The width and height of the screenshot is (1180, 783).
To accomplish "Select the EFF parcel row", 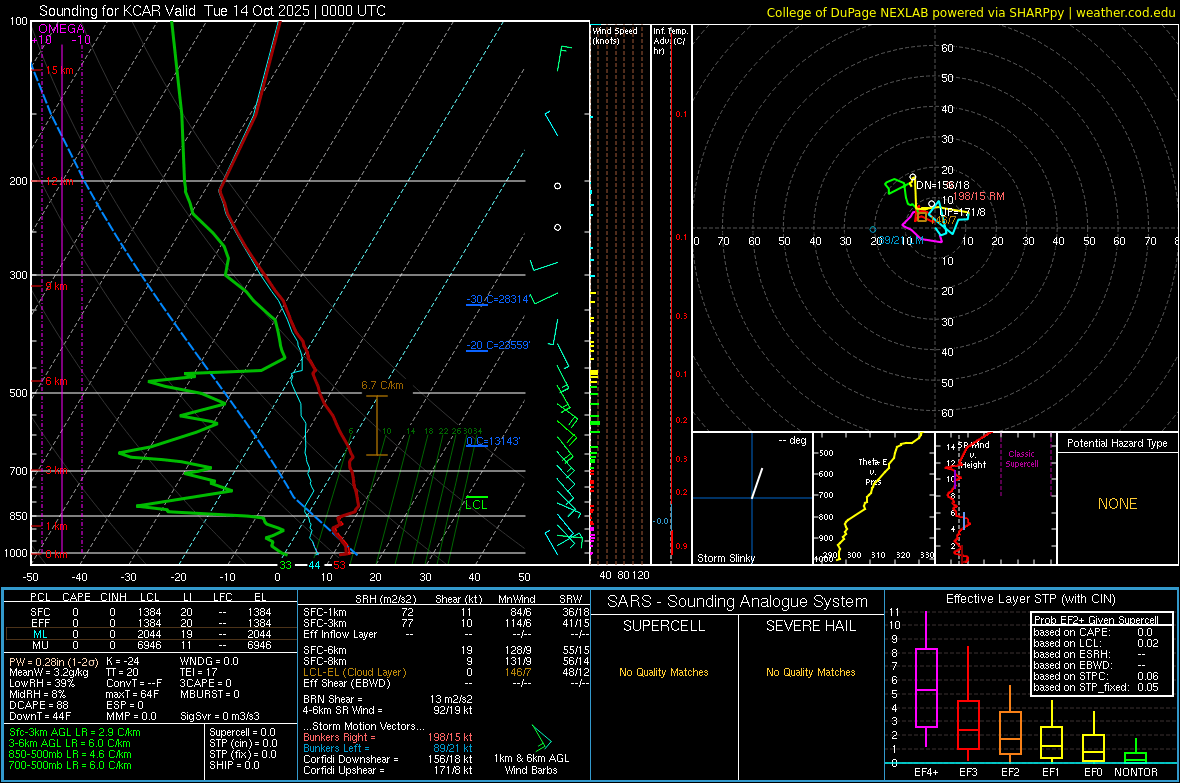I will tap(151, 623).
